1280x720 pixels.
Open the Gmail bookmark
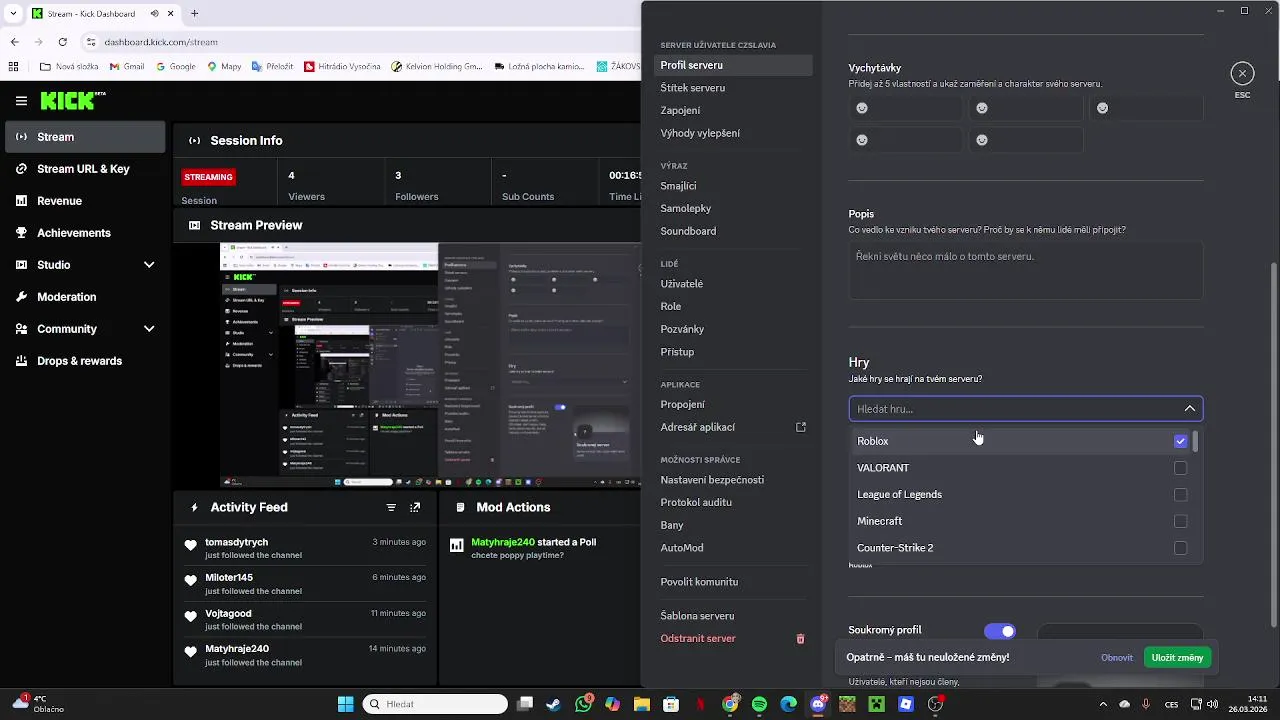coord(126,67)
